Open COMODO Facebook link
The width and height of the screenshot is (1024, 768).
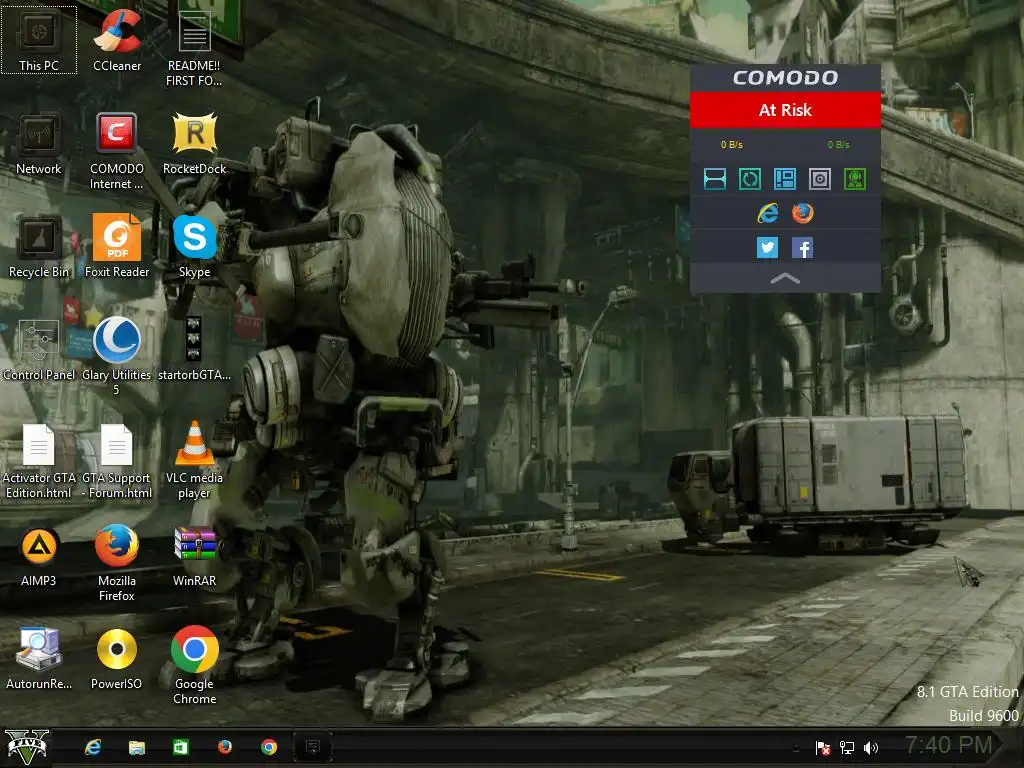pos(802,248)
